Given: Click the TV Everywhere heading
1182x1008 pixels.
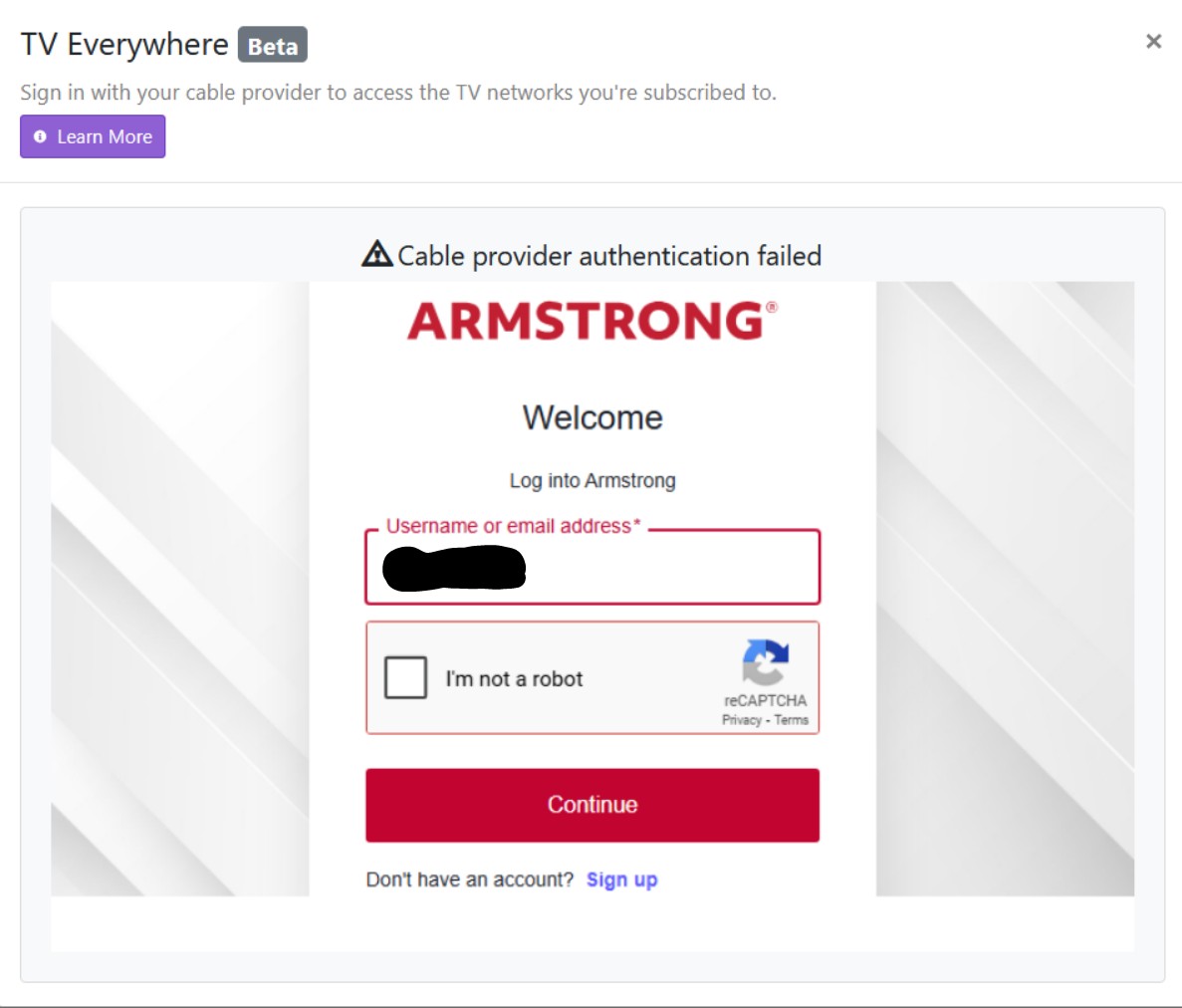Looking at the screenshot, I should pos(124,45).
